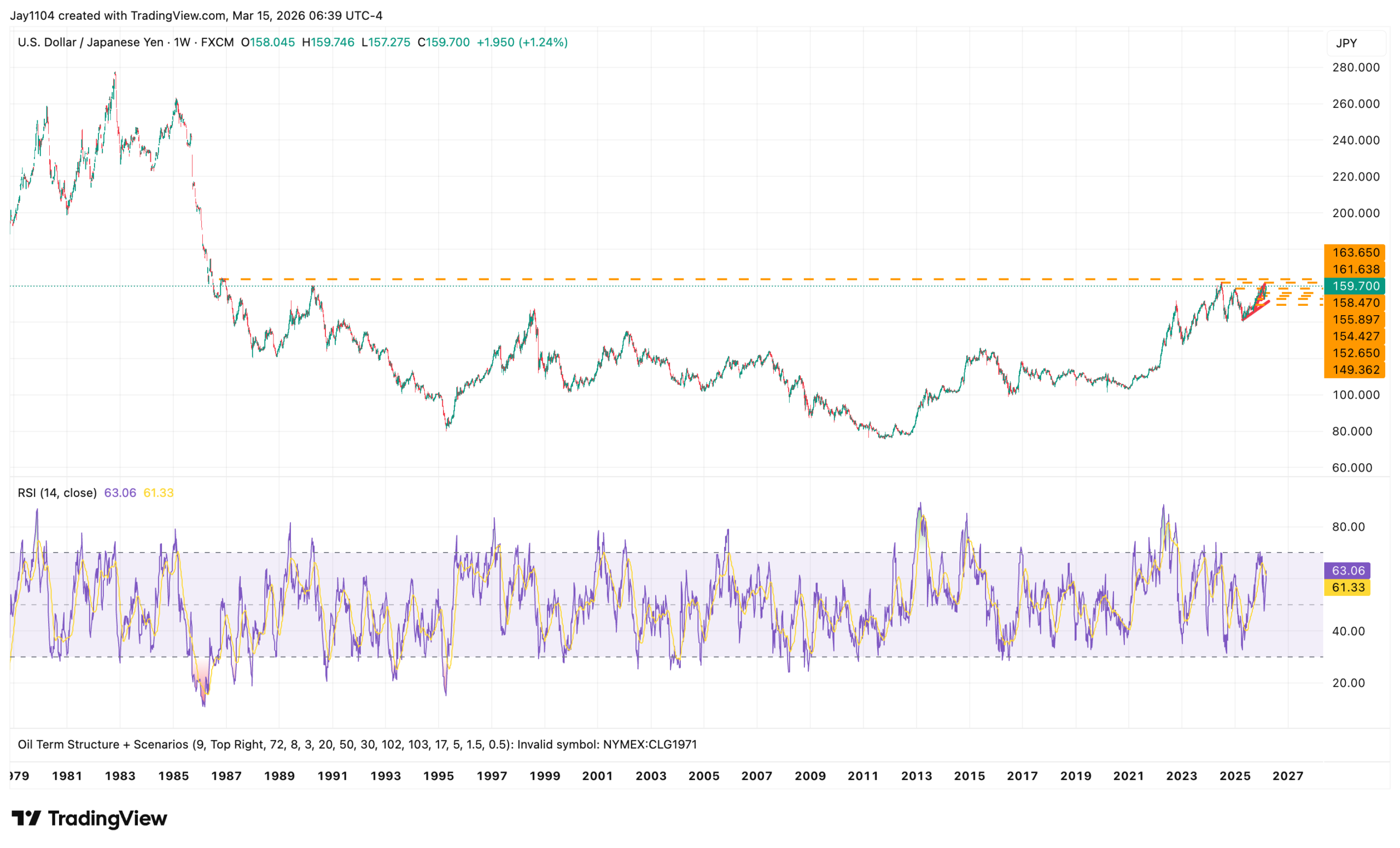Image resolution: width=1400 pixels, height=848 pixels.
Task: Click the yellow 61.33 RSI average tag
Action: pyautogui.click(x=1347, y=588)
